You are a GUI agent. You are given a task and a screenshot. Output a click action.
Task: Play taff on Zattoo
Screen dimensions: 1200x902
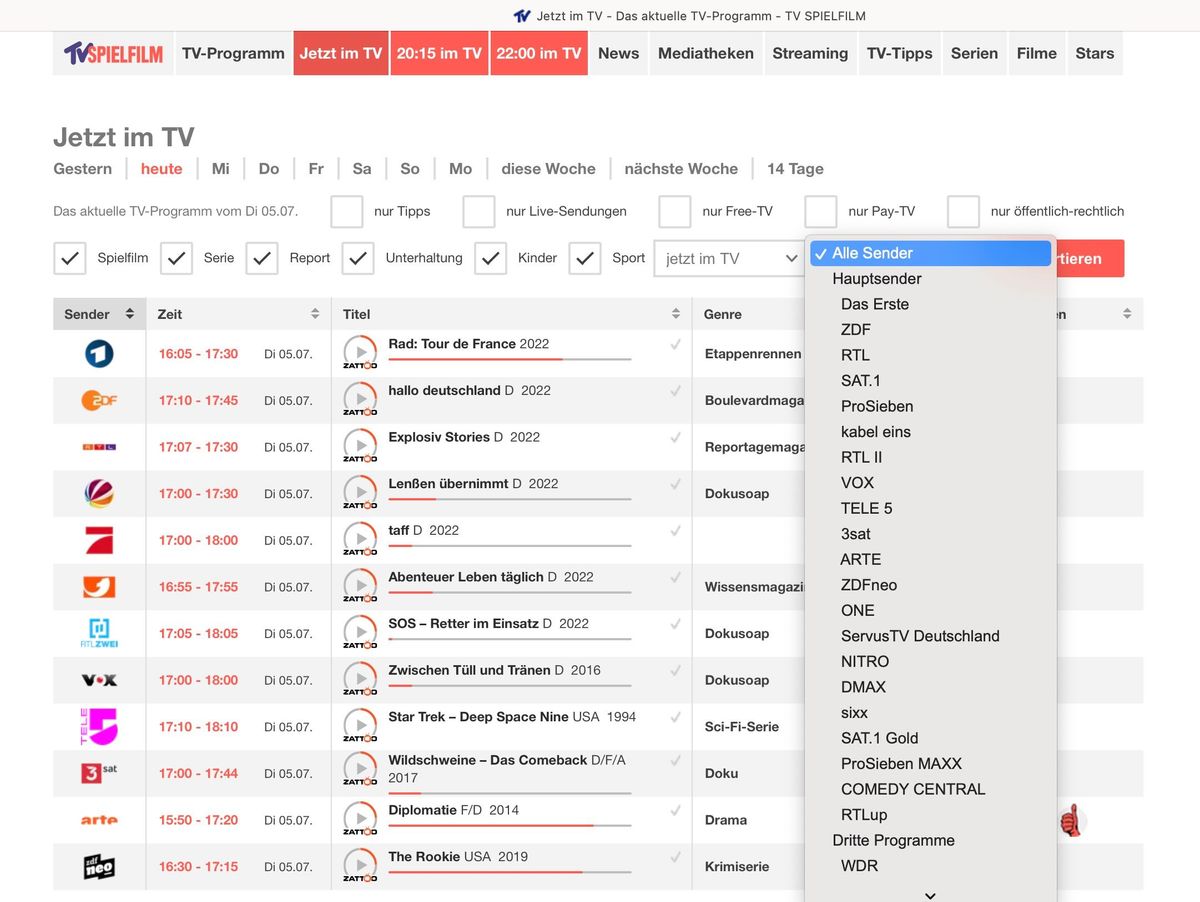[360, 540]
